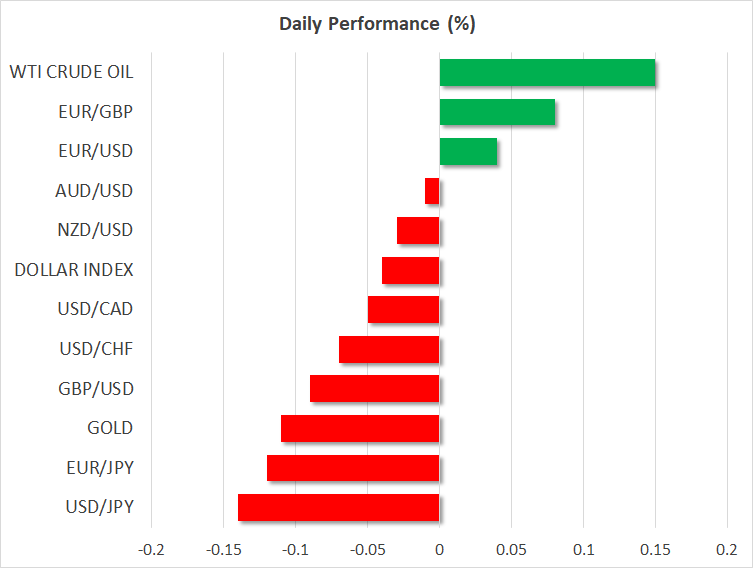The image size is (753, 568).
Task: Select the USD/JPY red bar
Action: pos(339,507)
